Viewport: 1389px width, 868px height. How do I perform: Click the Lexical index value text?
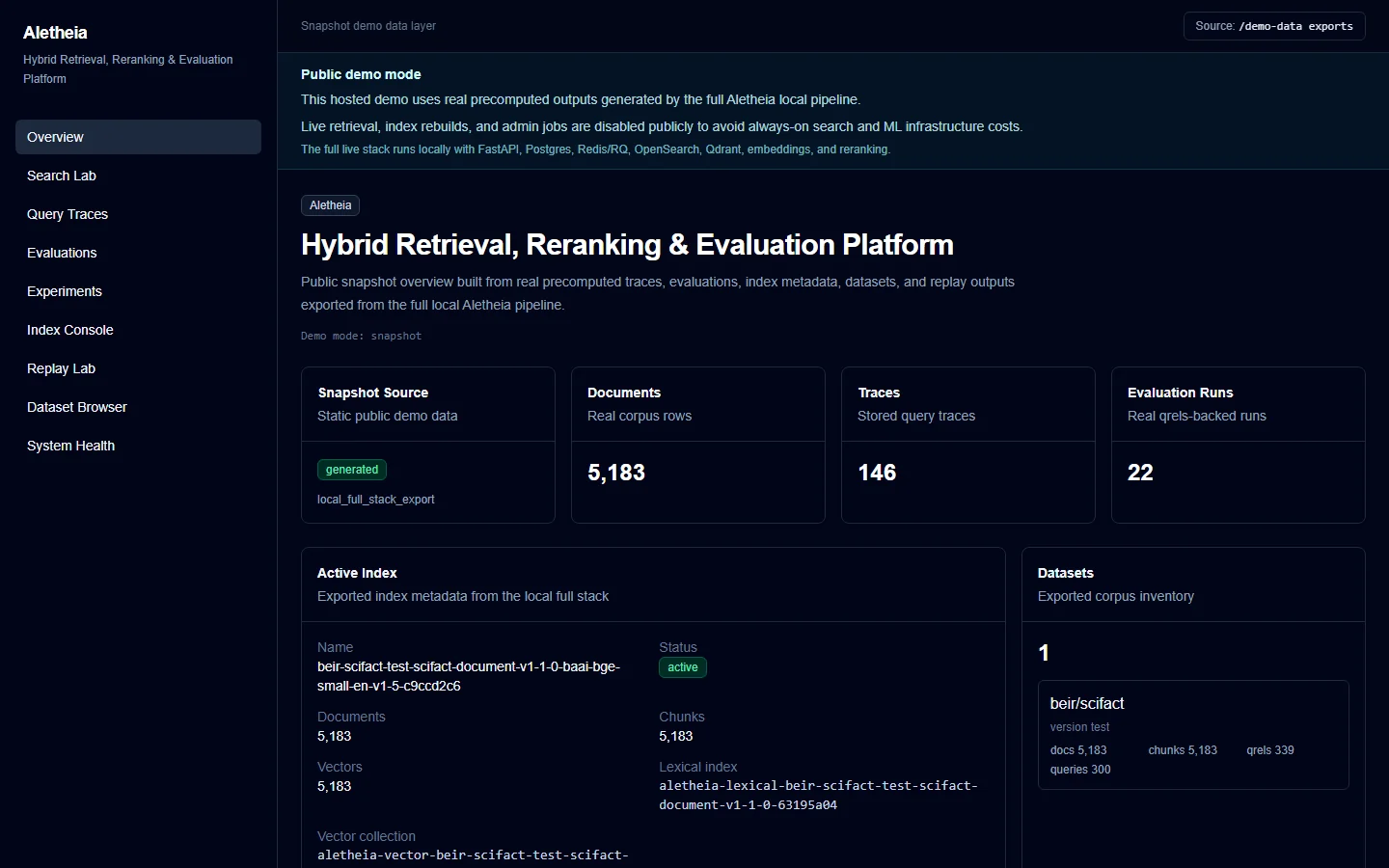[x=818, y=795]
